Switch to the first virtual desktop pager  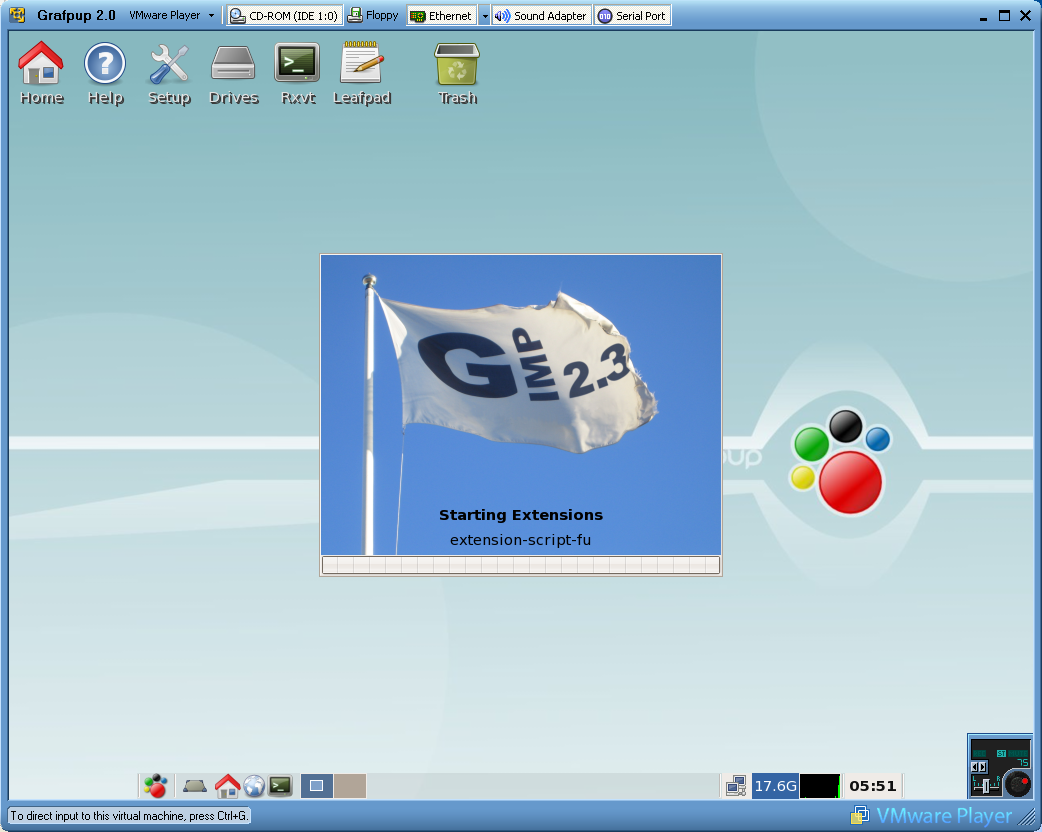pos(316,785)
